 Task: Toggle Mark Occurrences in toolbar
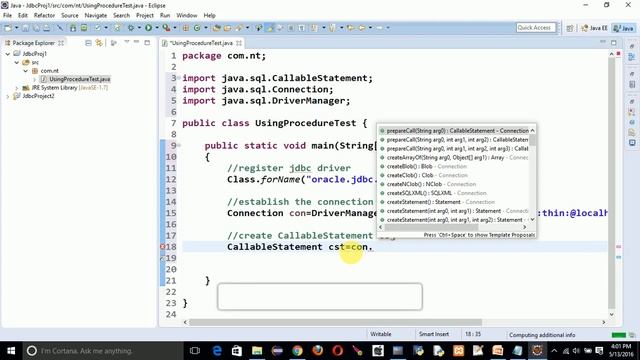(270, 28)
